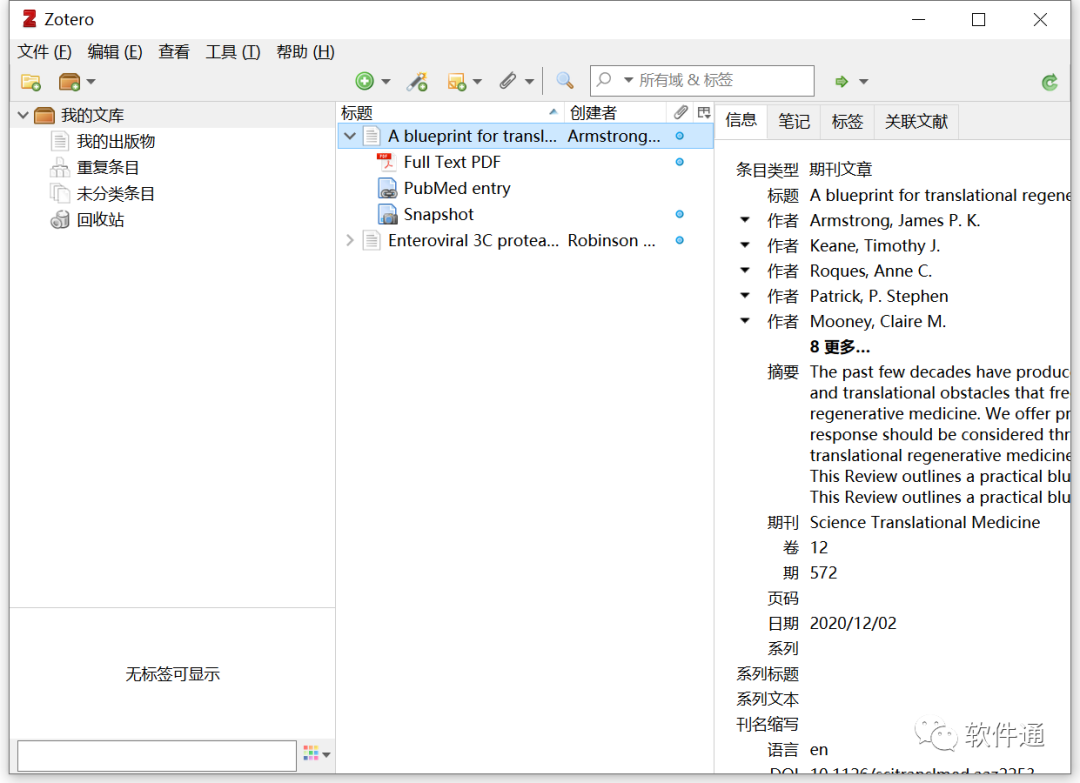Open the 文件 (F) menu
Image resolution: width=1080 pixels, height=783 pixels.
tap(44, 52)
